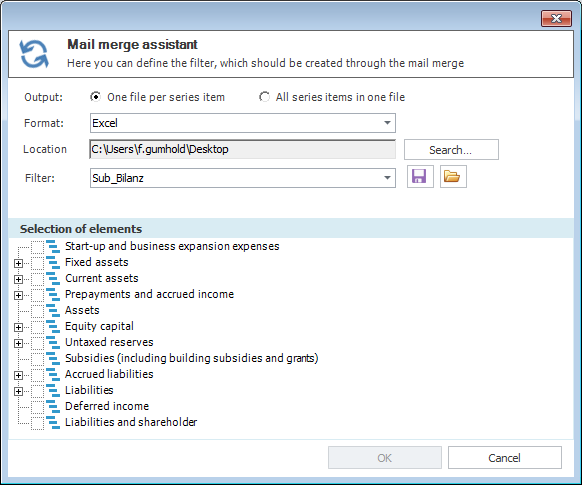This screenshot has height=485, width=582.
Task: Click the open folder filter icon
Action: coord(453,177)
